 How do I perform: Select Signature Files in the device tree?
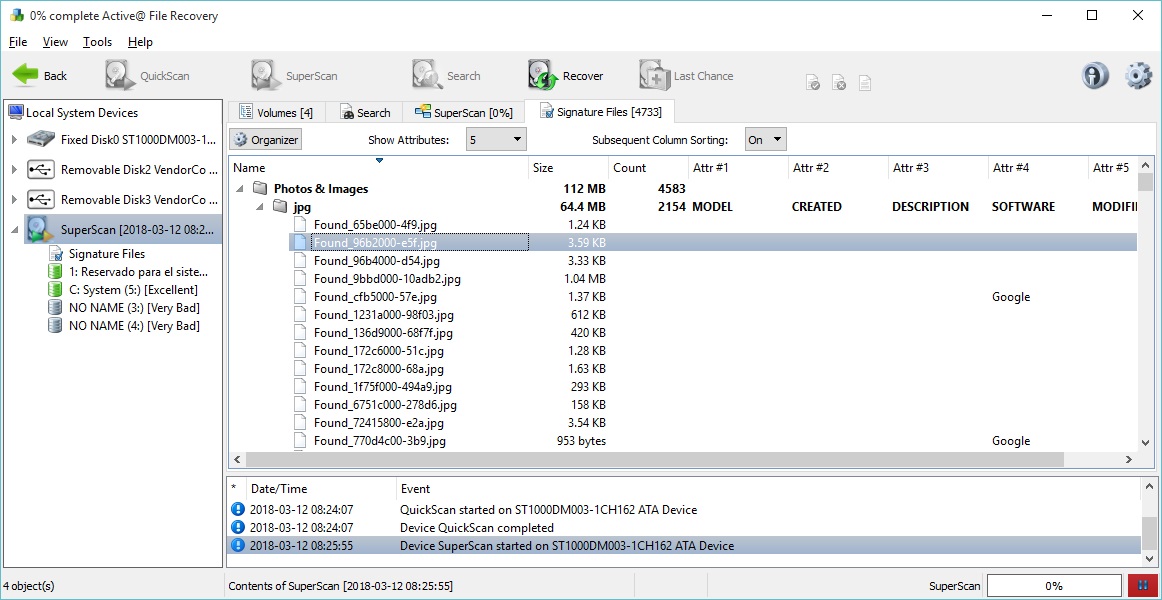click(97, 254)
